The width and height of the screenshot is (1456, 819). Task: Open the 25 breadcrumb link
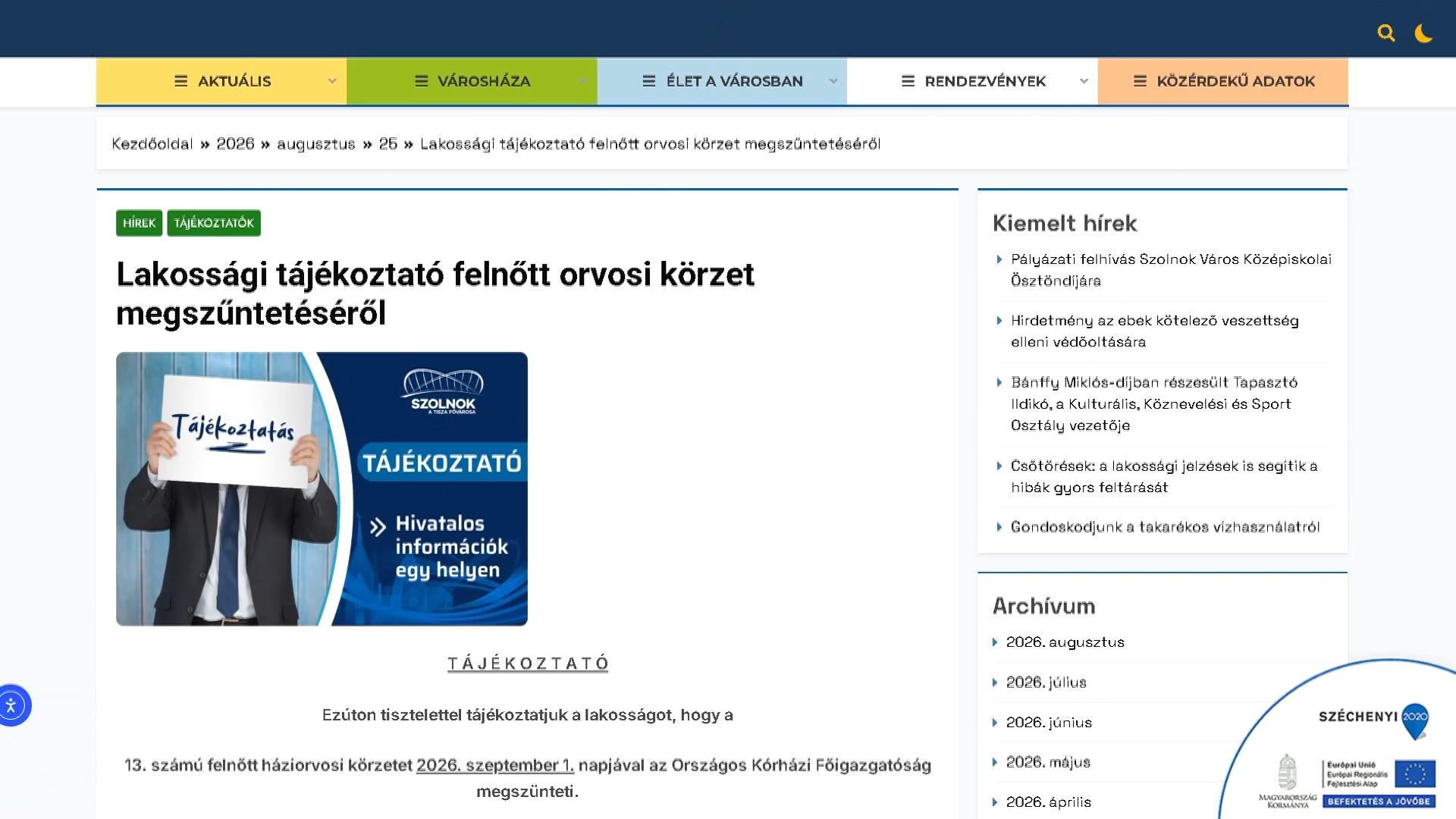388,144
